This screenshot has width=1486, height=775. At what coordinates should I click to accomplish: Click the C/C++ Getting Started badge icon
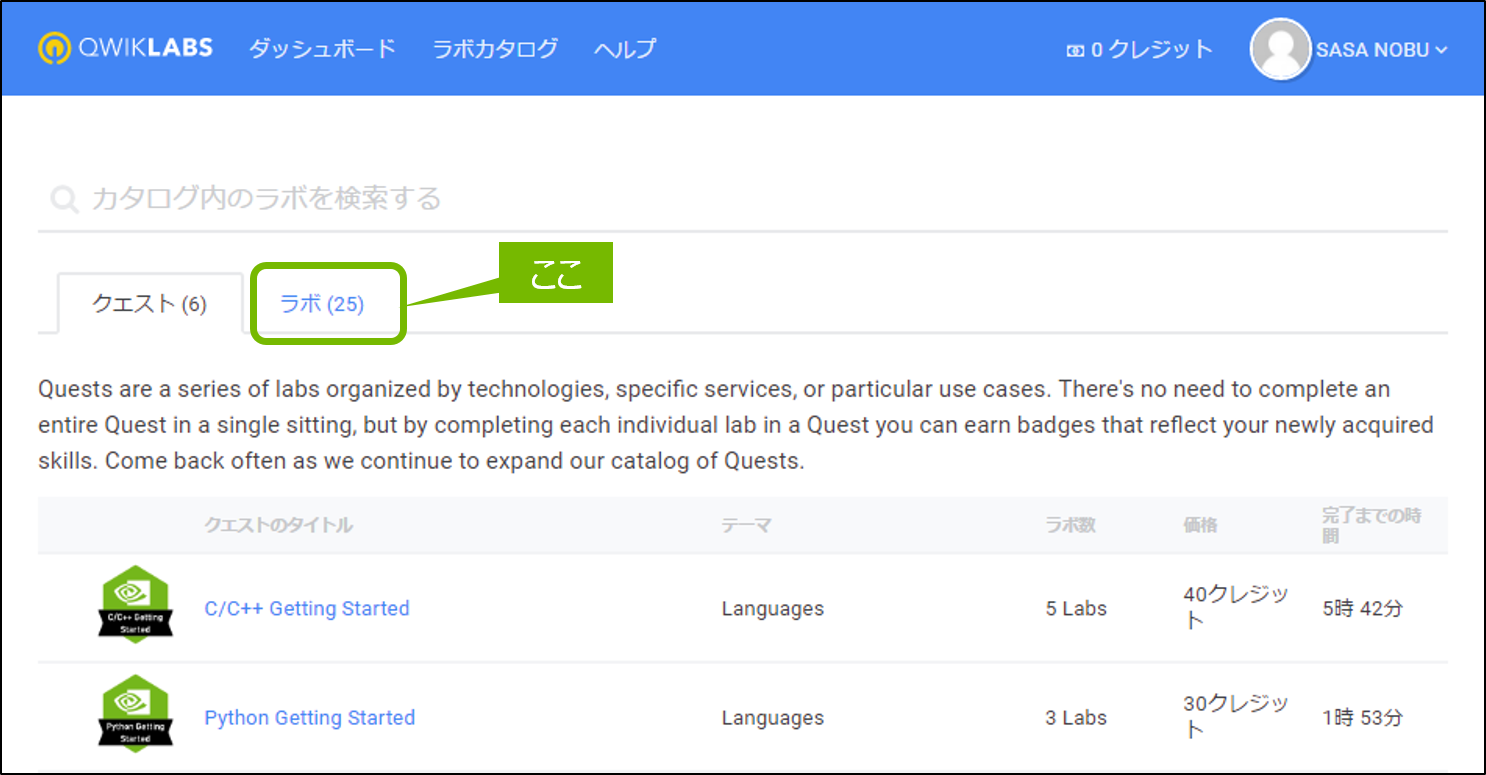click(135, 604)
